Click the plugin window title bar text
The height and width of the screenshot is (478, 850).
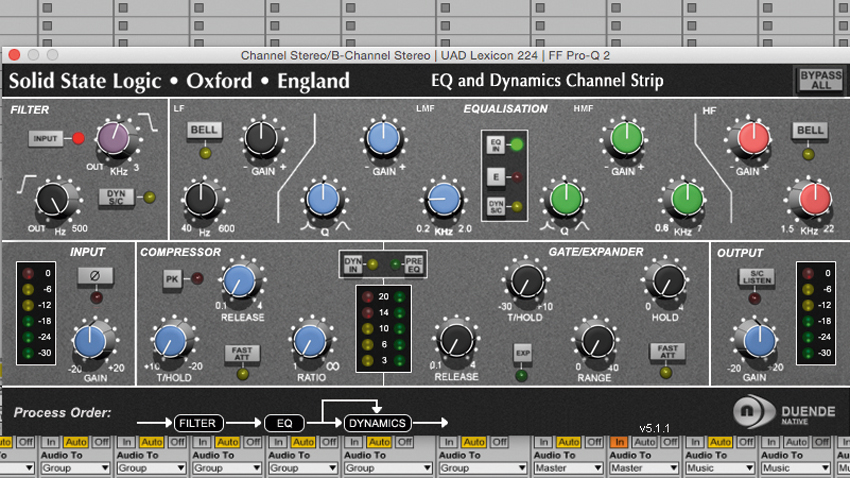tap(425, 55)
